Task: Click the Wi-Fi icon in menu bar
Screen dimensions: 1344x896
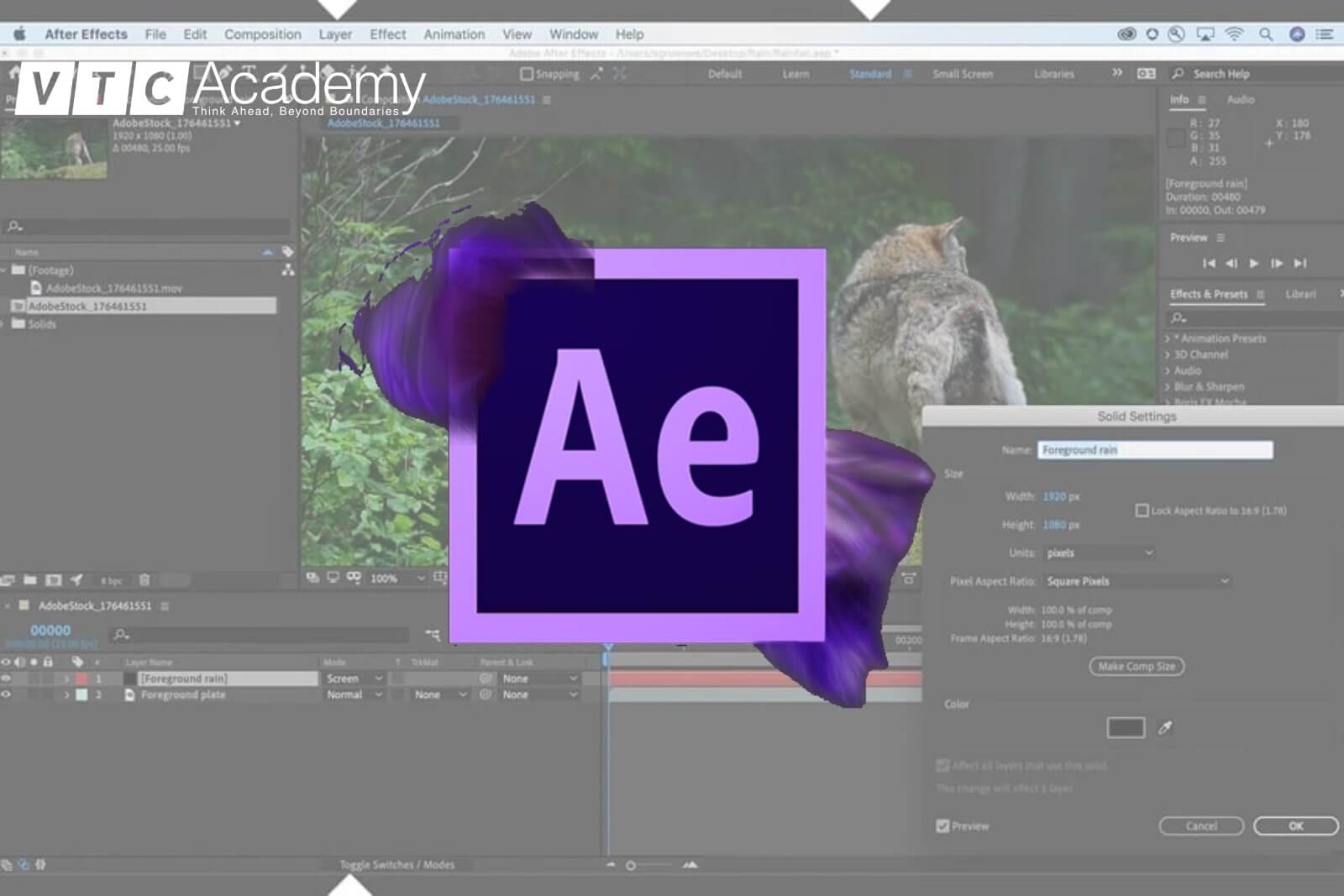Action: [x=1233, y=35]
